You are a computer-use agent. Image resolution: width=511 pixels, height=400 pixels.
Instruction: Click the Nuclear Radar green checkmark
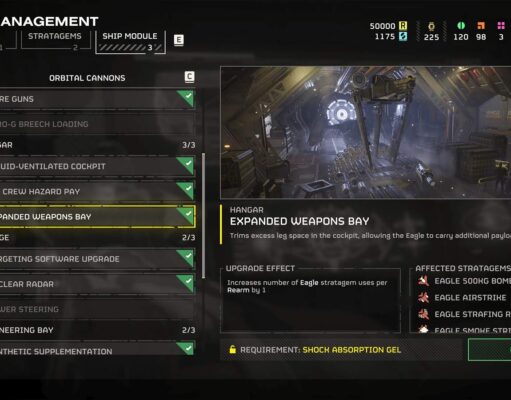coord(187,283)
